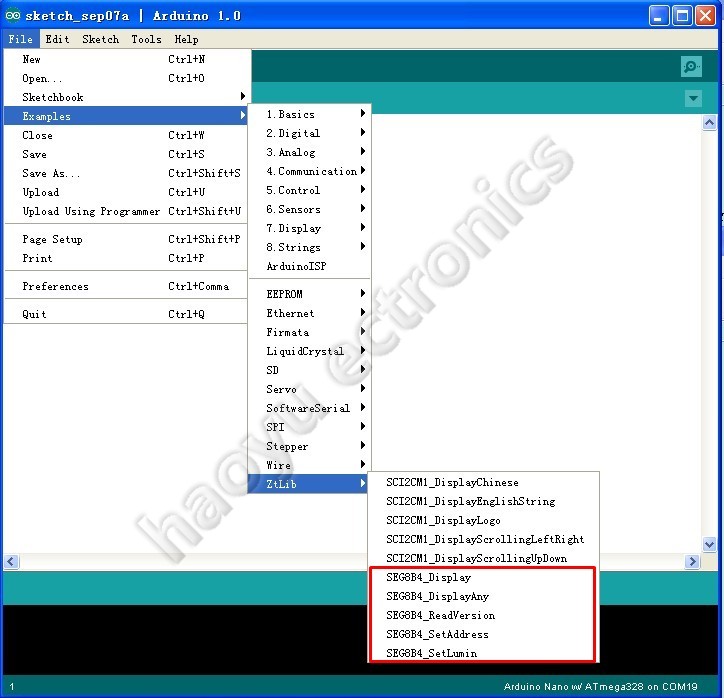The image size is (724, 698).
Task: Click the Arduino Nano on COM19 status text
Action: point(600,686)
